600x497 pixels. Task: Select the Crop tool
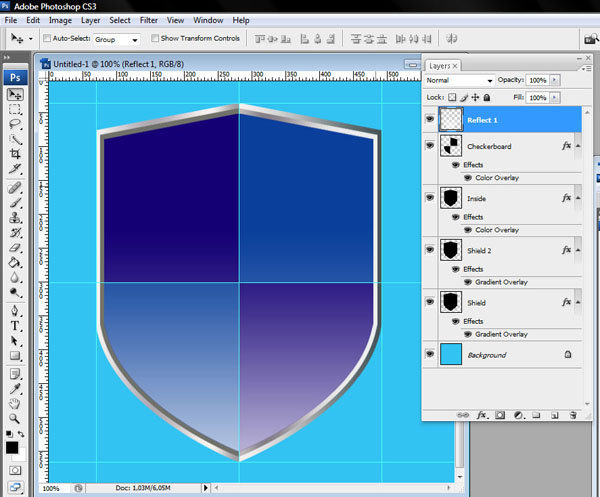pos(15,154)
